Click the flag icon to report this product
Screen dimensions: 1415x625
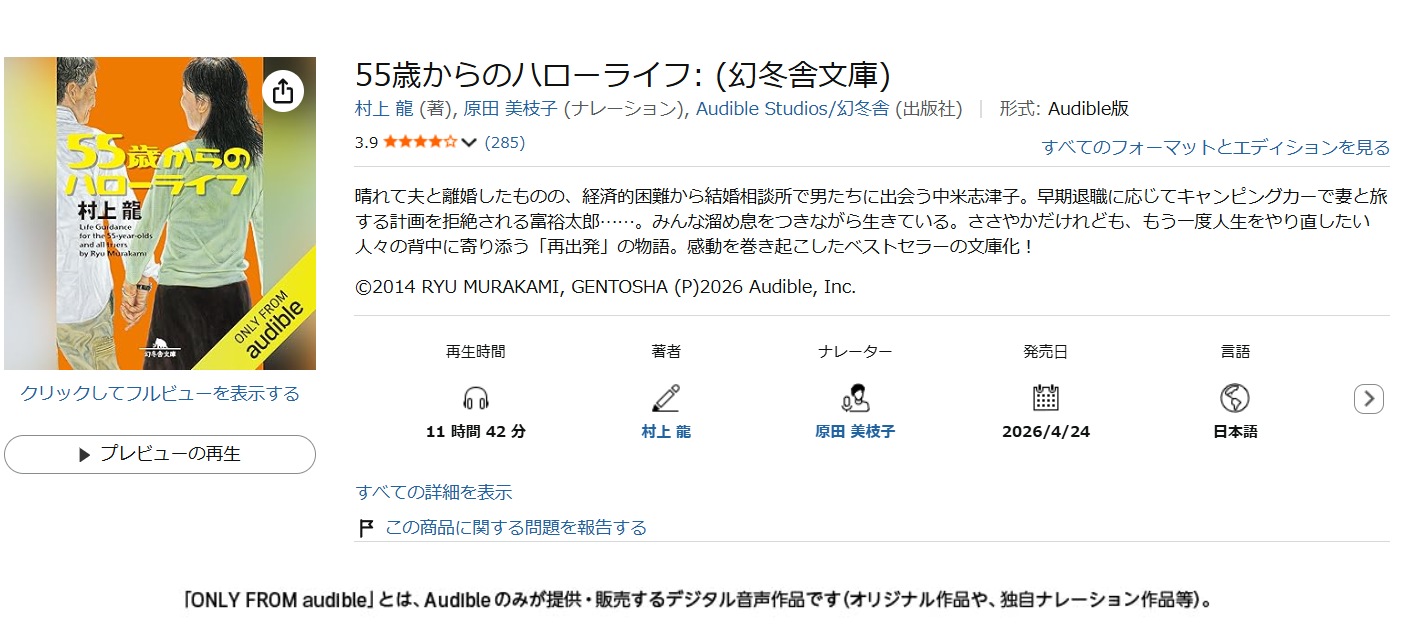click(x=366, y=527)
